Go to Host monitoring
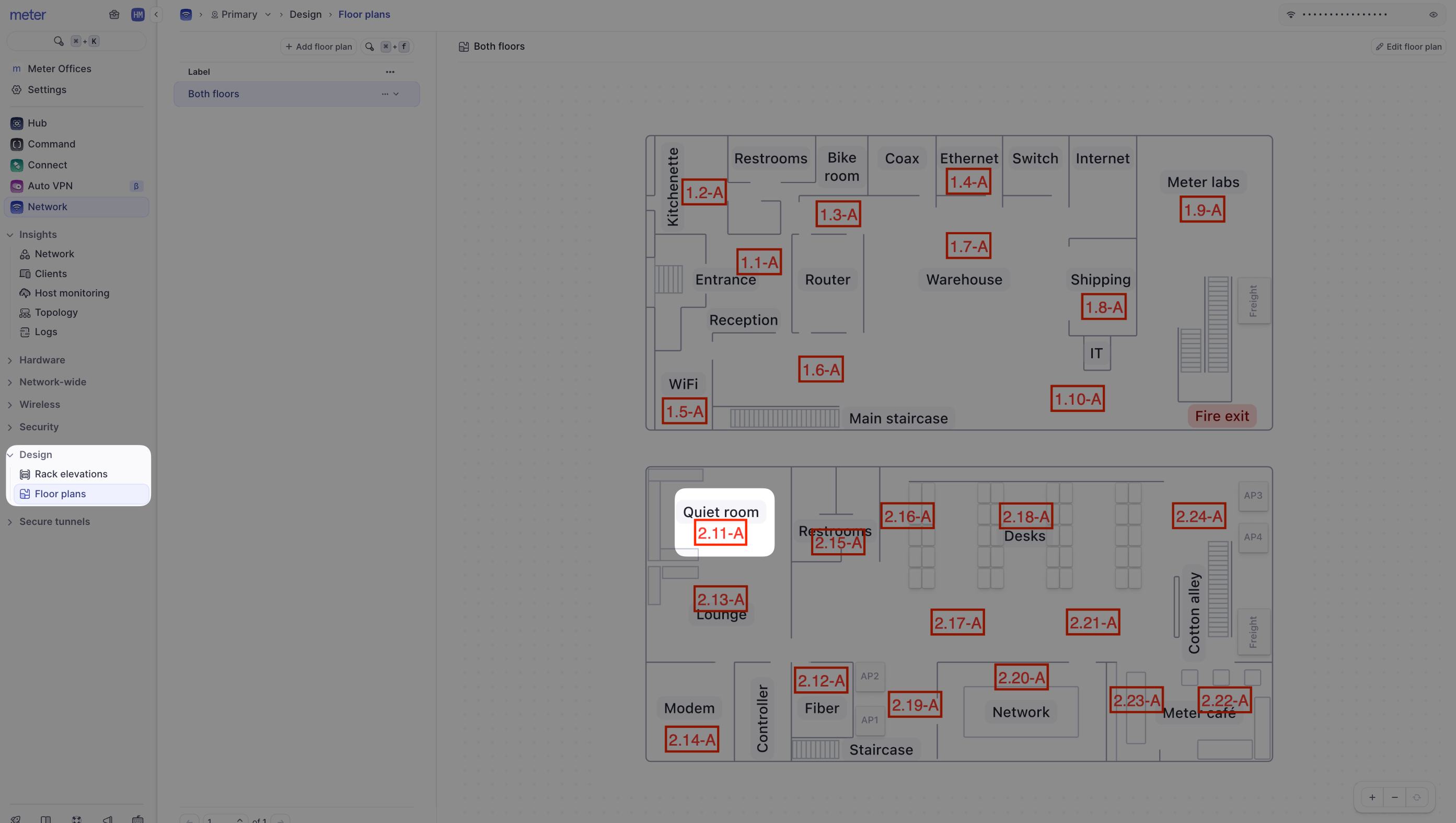1456x823 pixels. [72, 293]
